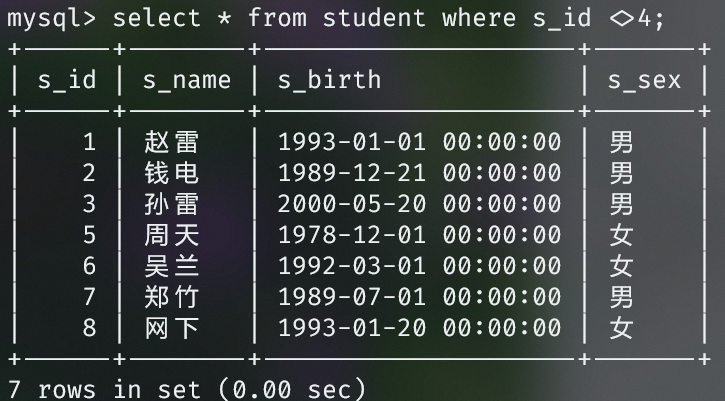Select the birth date 2000-05-20 00:00:00
This screenshot has width=725, height=401.
(x=419, y=204)
